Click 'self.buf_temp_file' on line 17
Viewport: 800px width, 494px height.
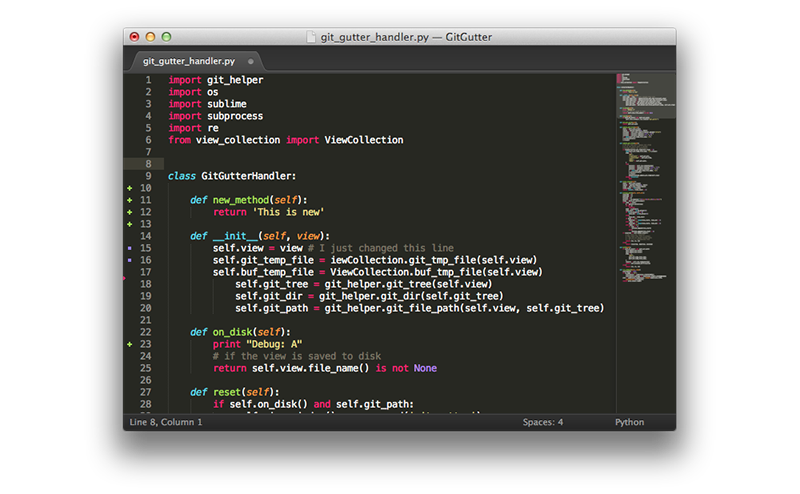click(263, 272)
